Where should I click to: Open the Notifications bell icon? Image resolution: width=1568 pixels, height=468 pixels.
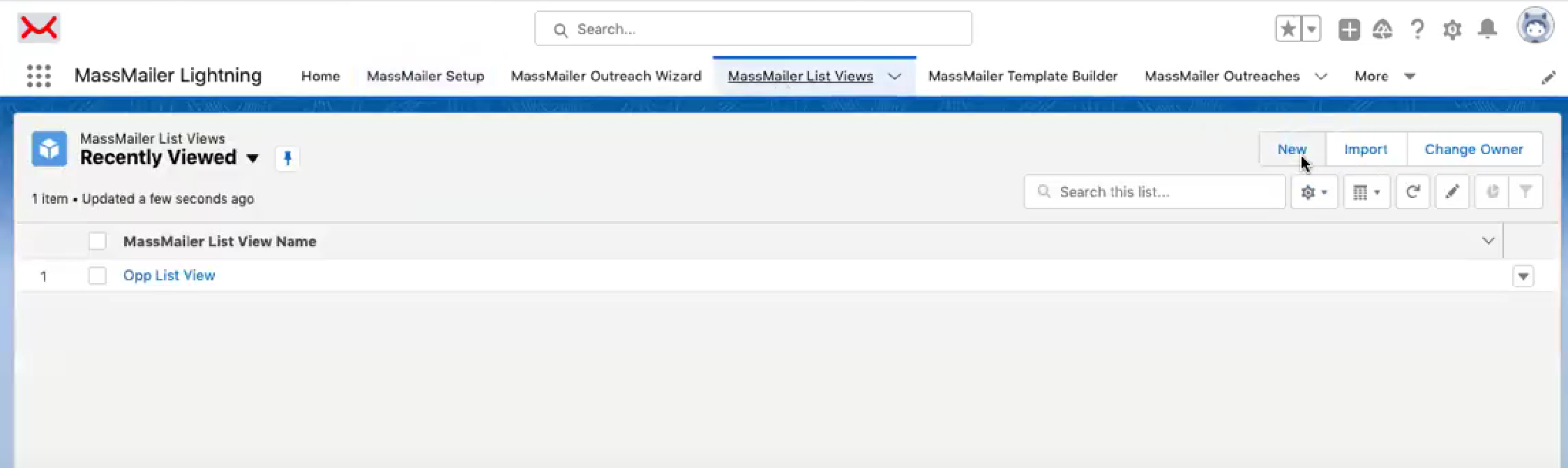pos(1487,29)
